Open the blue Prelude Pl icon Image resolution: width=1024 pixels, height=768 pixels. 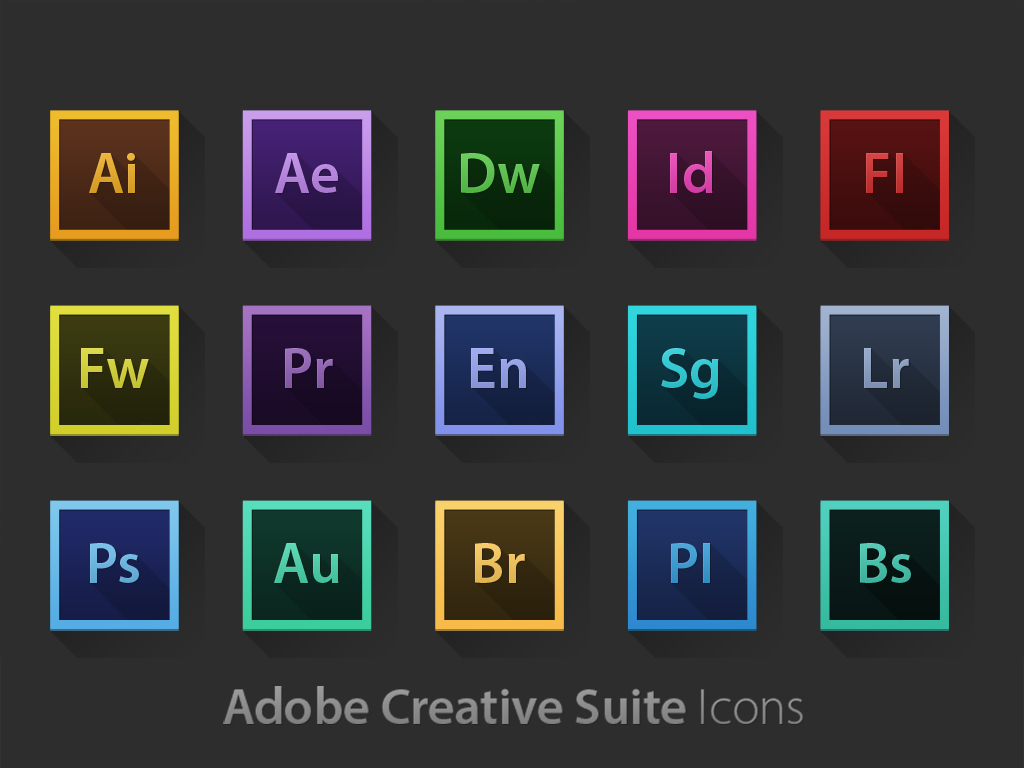coord(692,565)
